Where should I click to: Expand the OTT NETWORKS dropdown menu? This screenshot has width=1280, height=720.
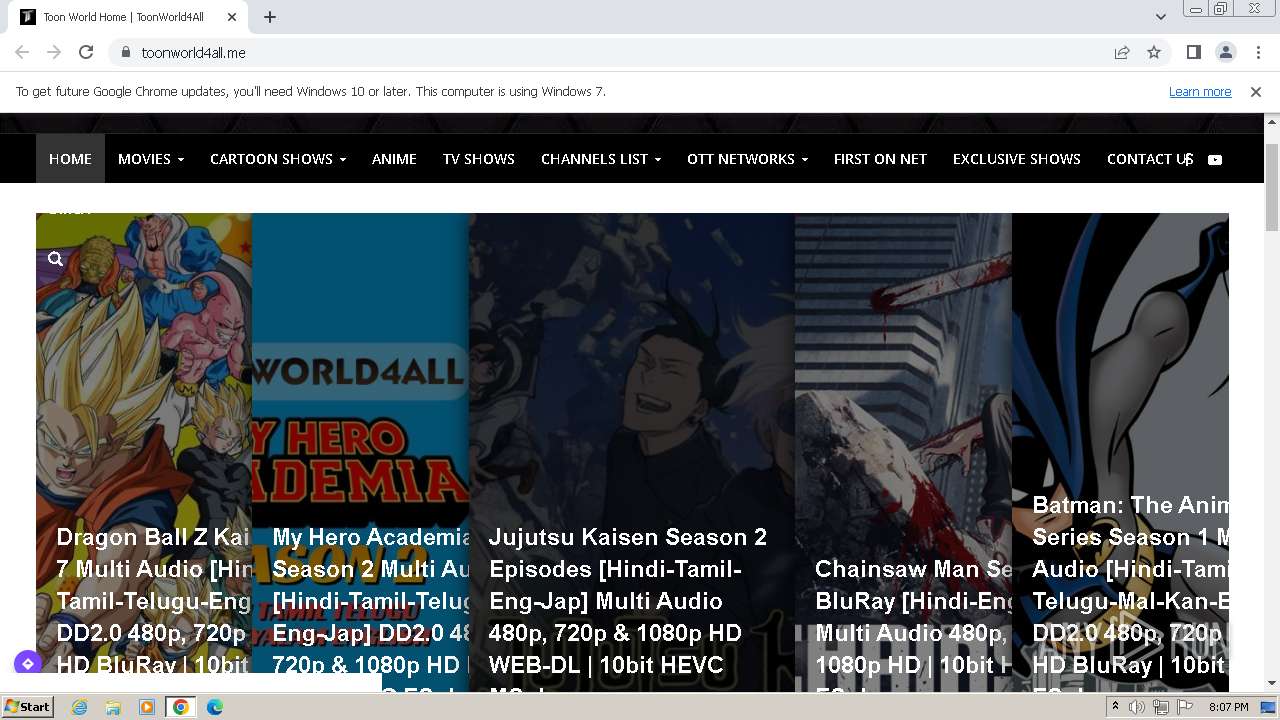pos(747,159)
